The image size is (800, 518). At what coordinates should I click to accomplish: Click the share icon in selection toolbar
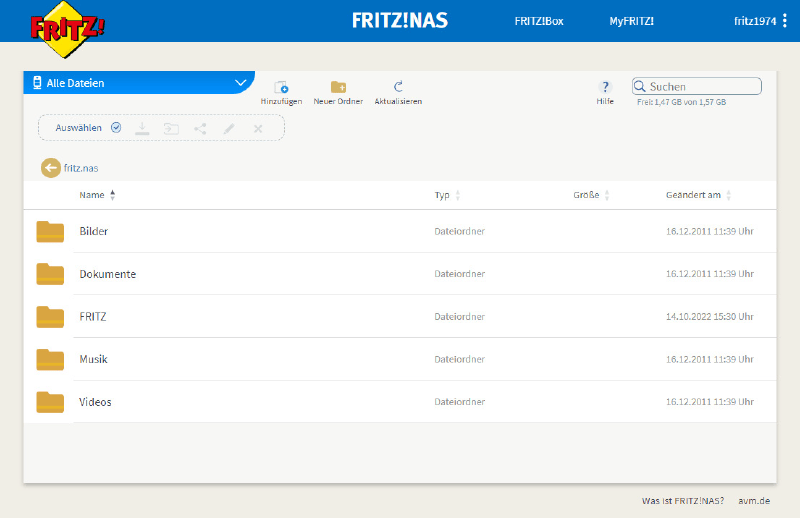[x=200, y=128]
